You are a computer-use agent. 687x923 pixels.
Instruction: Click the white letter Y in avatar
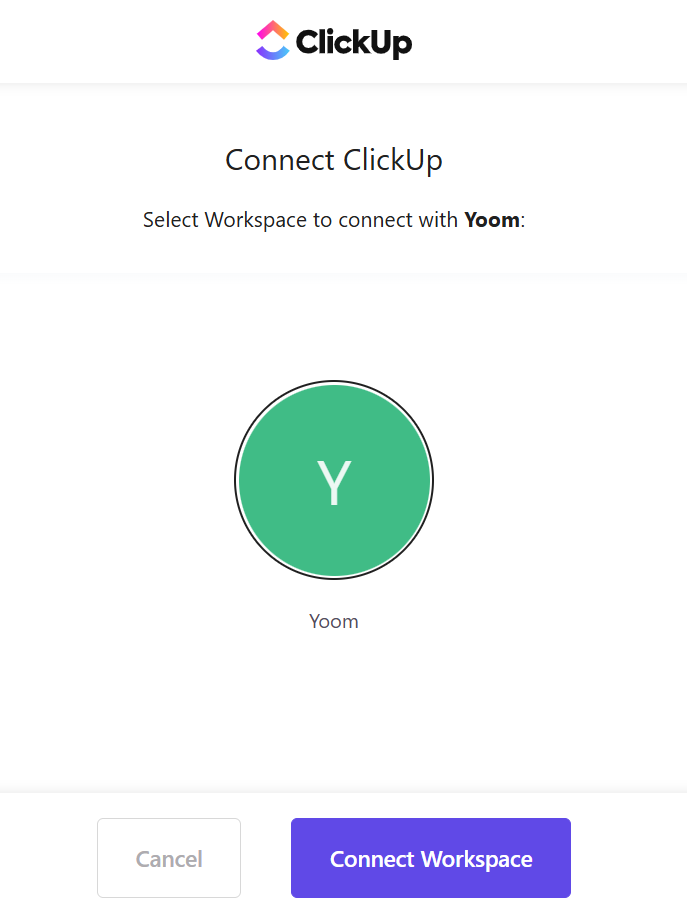(x=334, y=483)
